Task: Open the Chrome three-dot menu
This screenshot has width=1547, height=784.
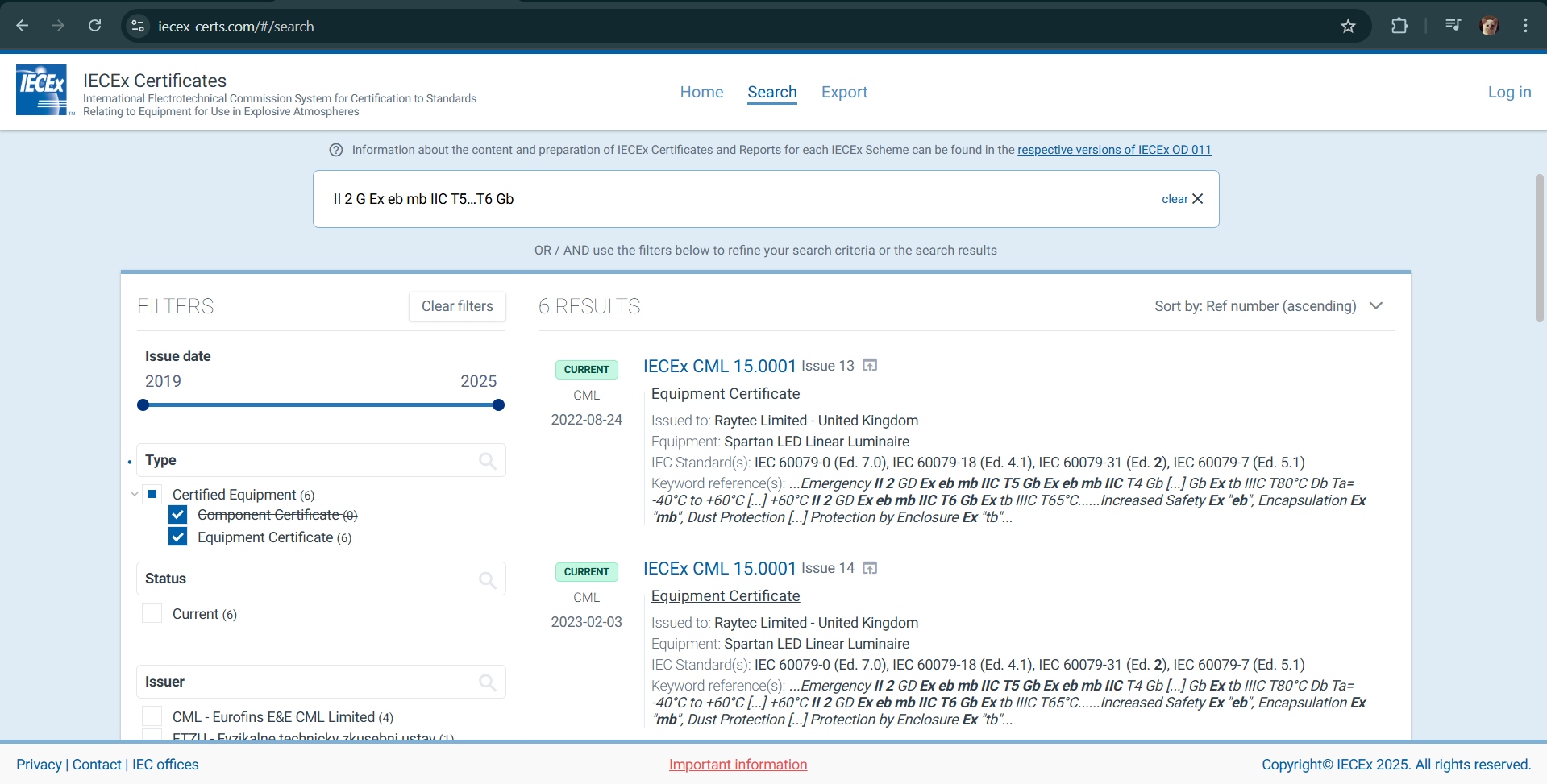Action: (x=1525, y=26)
